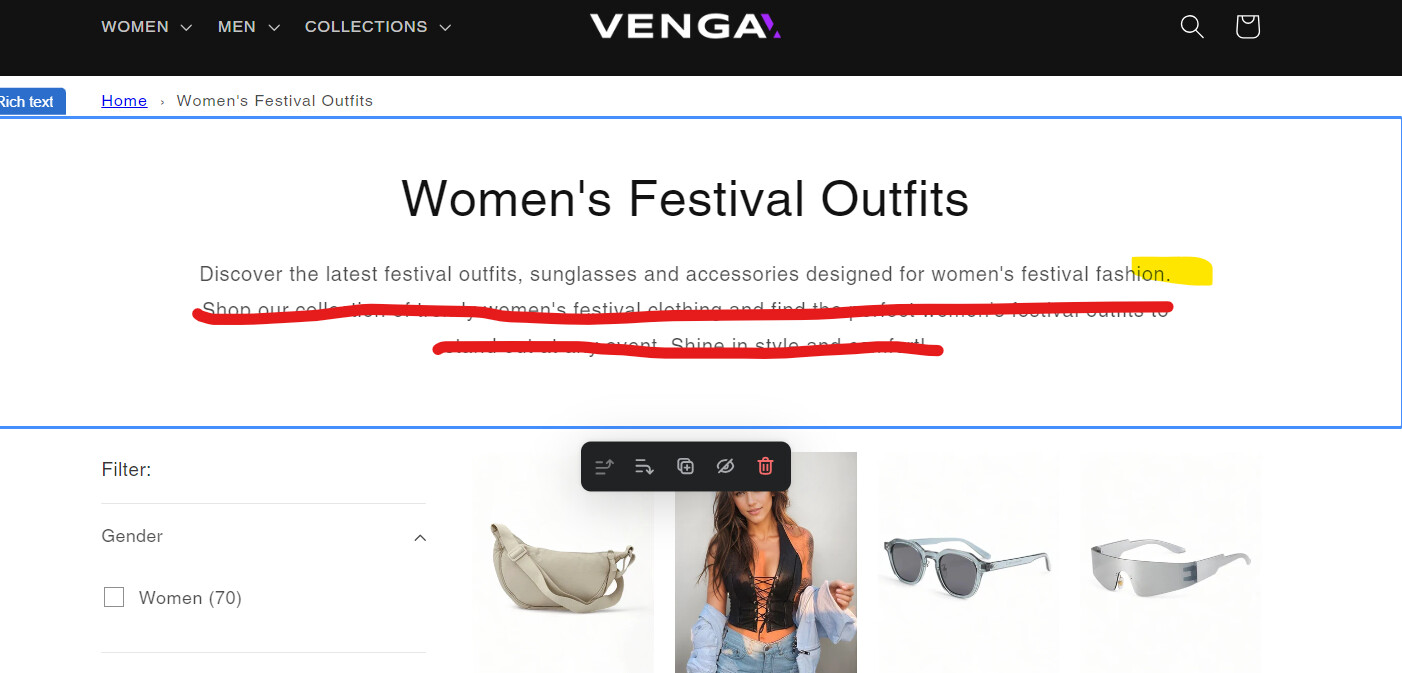Expand the MEN dropdown menu

(x=249, y=27)
